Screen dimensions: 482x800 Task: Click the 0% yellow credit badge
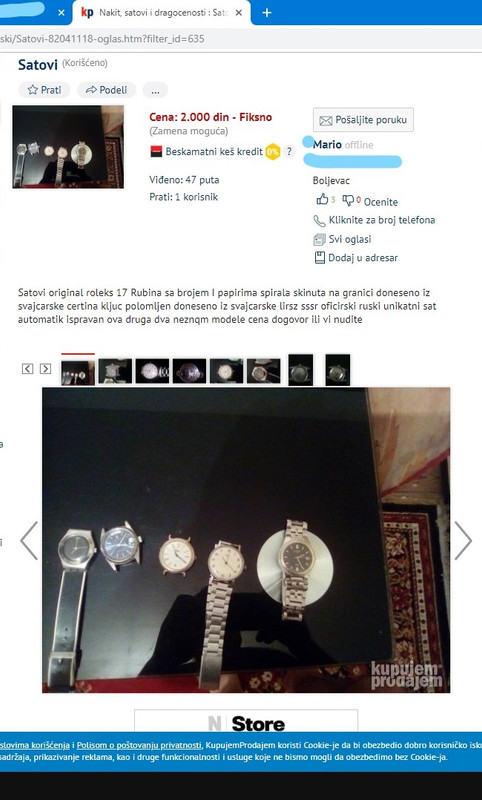273,152
